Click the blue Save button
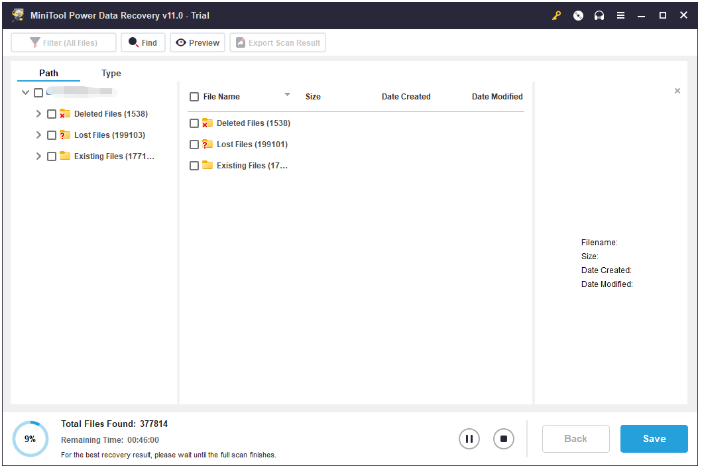 654,439
